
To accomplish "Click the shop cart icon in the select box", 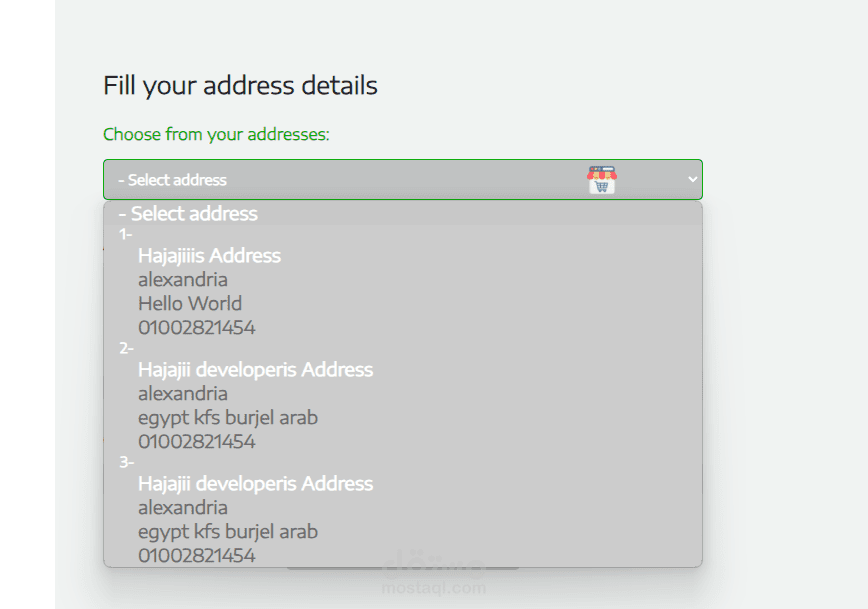I will click(601, 180).
